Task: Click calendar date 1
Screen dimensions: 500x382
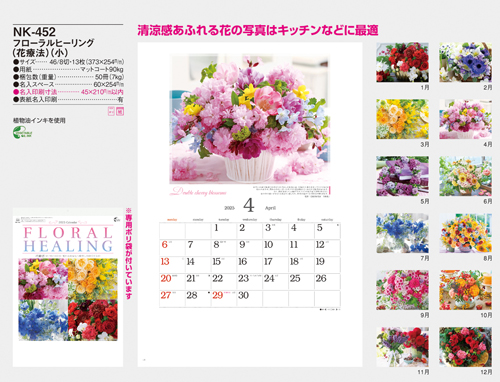Action: click(216, 228)
